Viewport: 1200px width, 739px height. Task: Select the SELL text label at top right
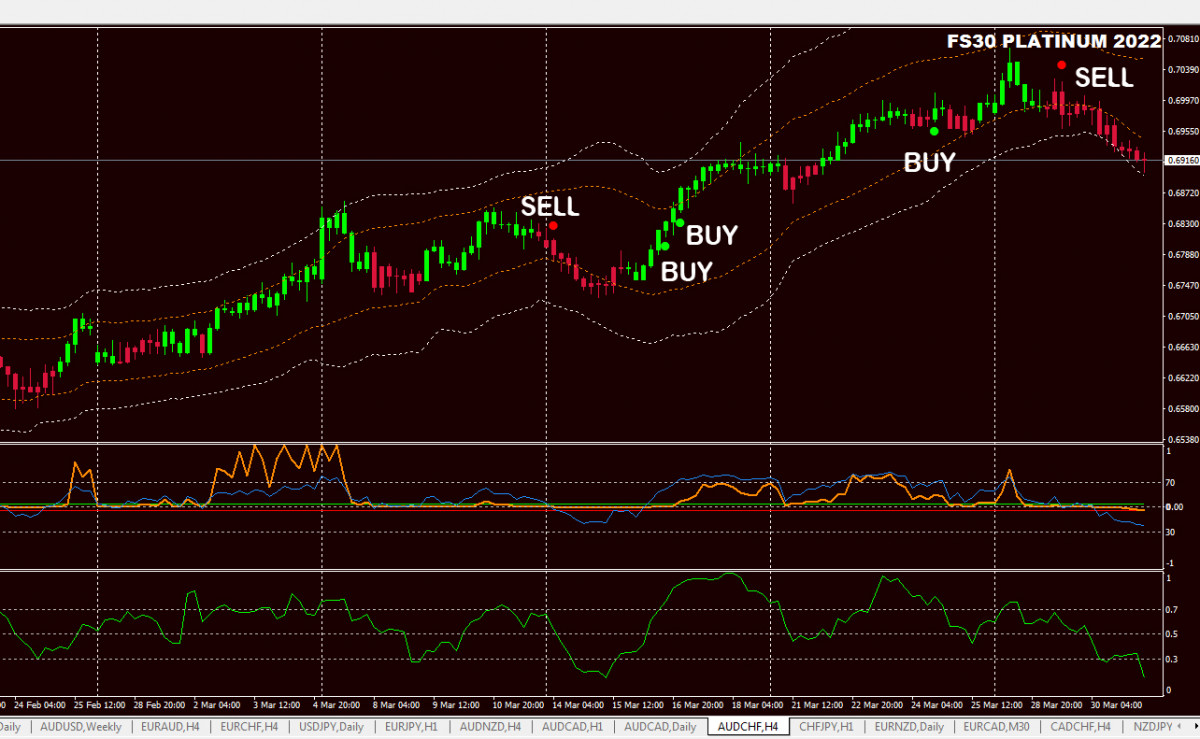click(1104, 78)
